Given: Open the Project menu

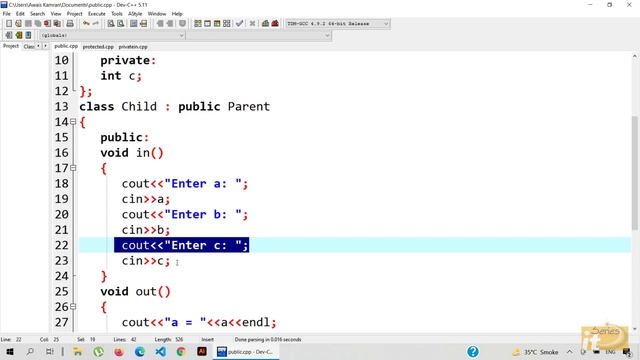Looking at the screenshot, I should [x=74, y=13].
